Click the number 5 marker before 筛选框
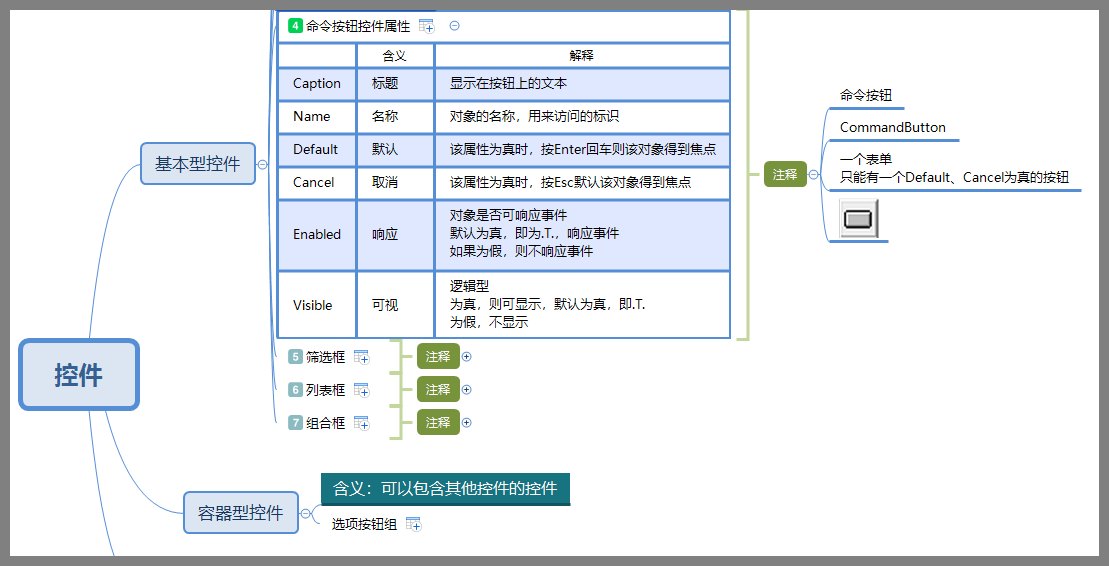 pos(296,357)
